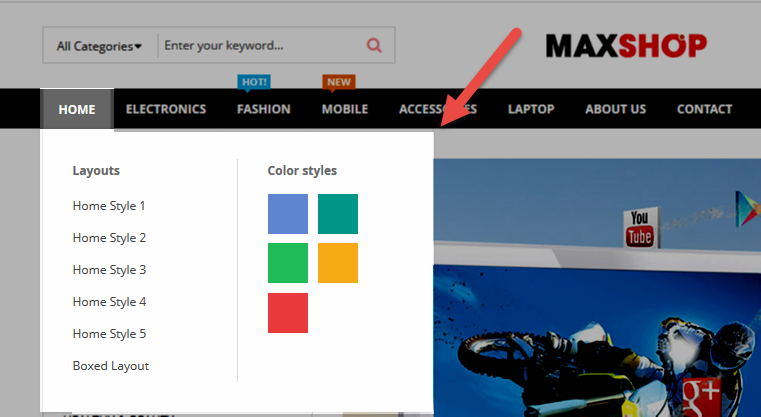Click the Google Plus icon in the banner

pyautogui.click(x=702, y=397)
